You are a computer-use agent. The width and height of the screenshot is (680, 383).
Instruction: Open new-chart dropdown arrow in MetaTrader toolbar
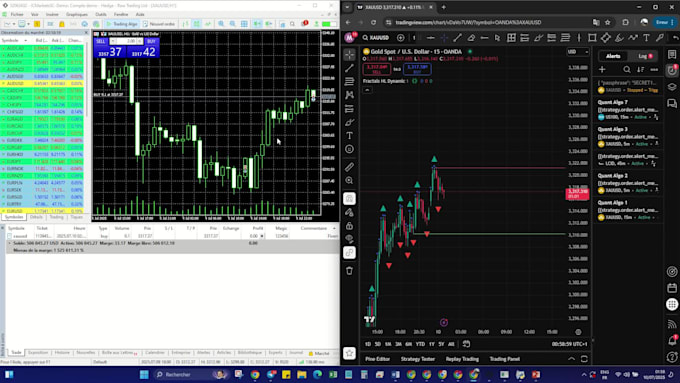point(14,24)
